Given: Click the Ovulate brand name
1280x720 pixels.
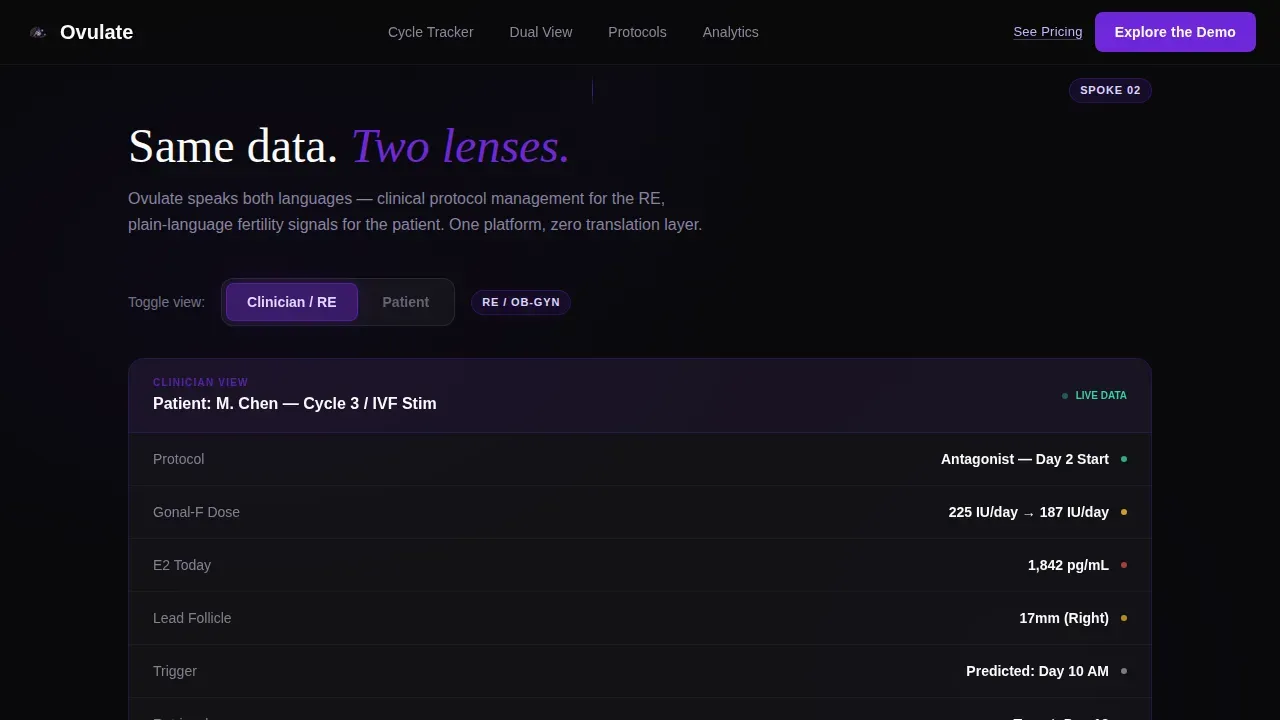Looking at the screenshot, I should (x=96, y=32).
